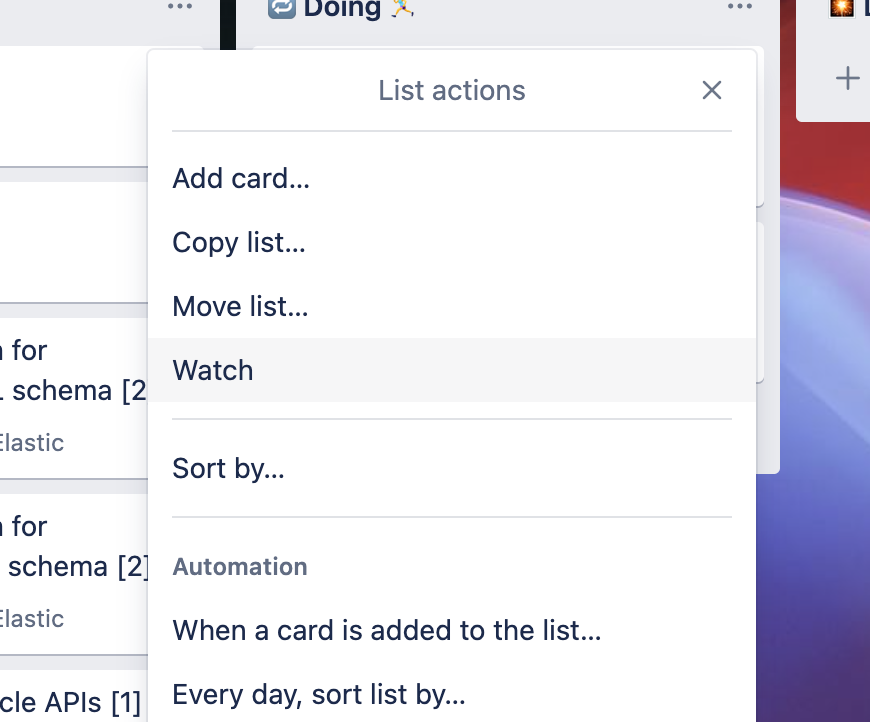Click the Watch menu entry

pyautogui.click(x=212, y=370)
